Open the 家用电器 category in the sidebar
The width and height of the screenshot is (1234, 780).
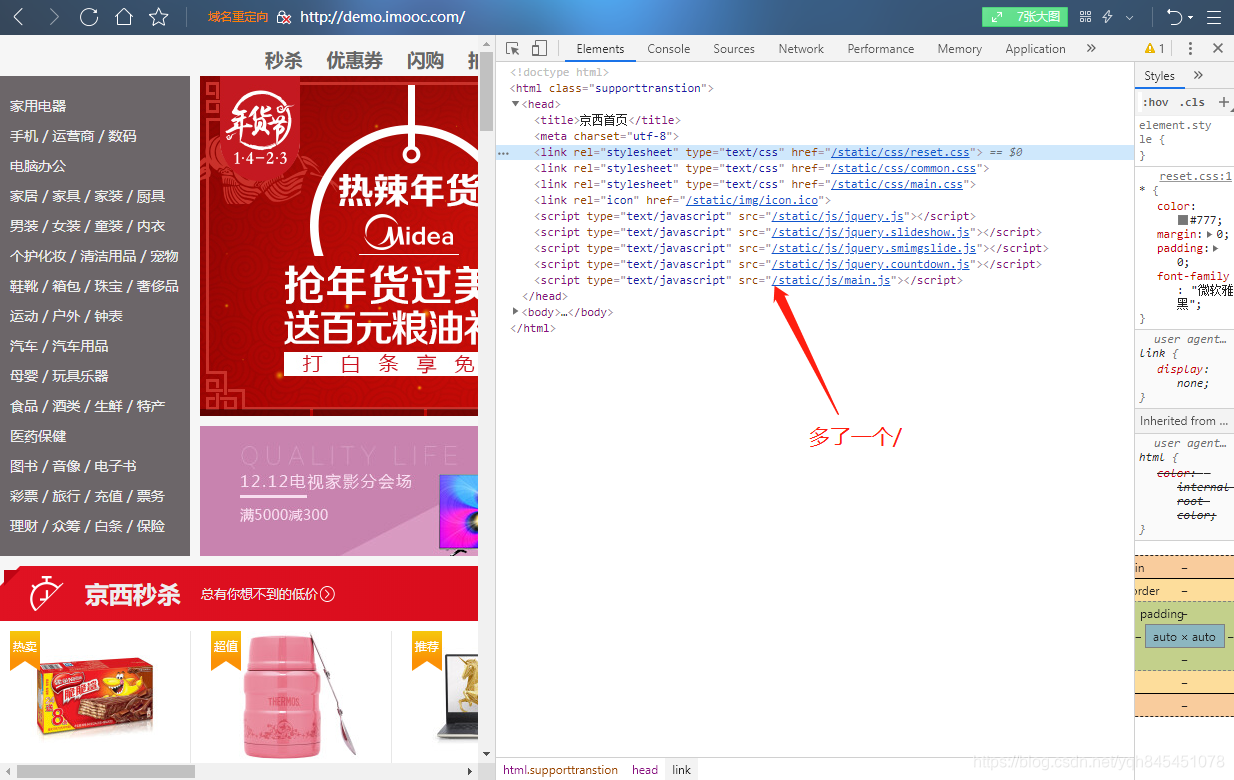[x=38, y=106]
